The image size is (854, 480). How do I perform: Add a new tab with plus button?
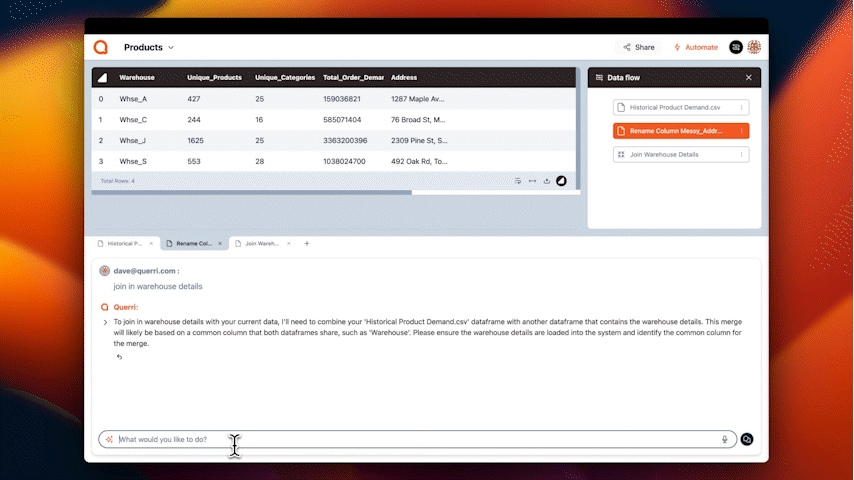pos(307,243)
